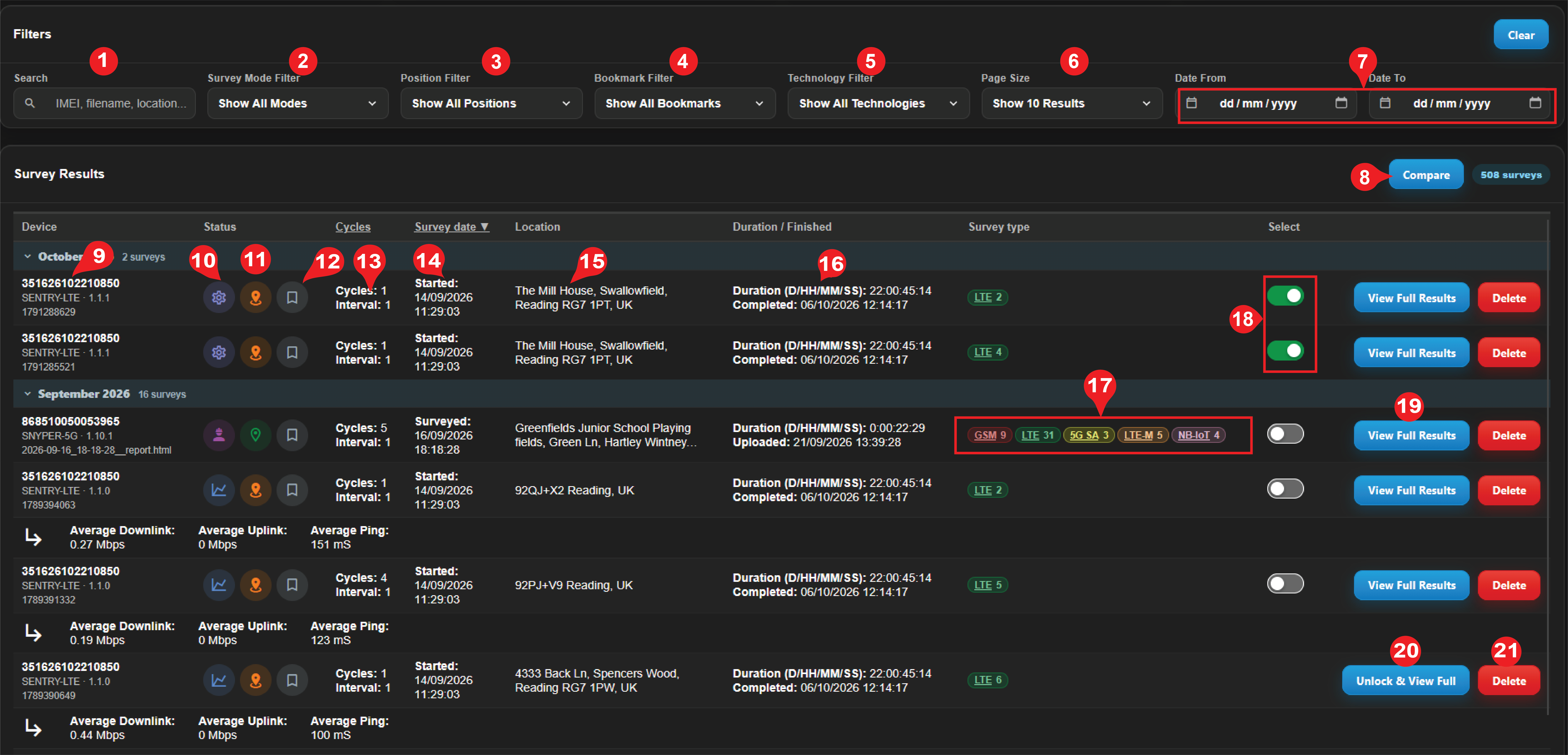Click the search field for IMEI or filename

[105, 103]
